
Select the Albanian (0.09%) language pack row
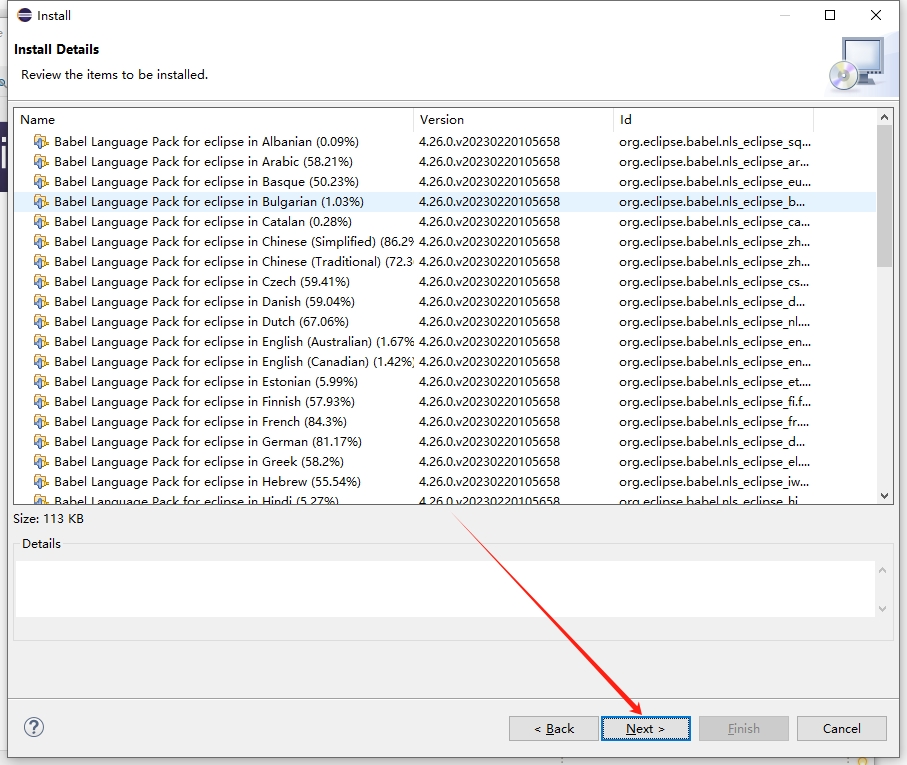[x=445, y=142]
